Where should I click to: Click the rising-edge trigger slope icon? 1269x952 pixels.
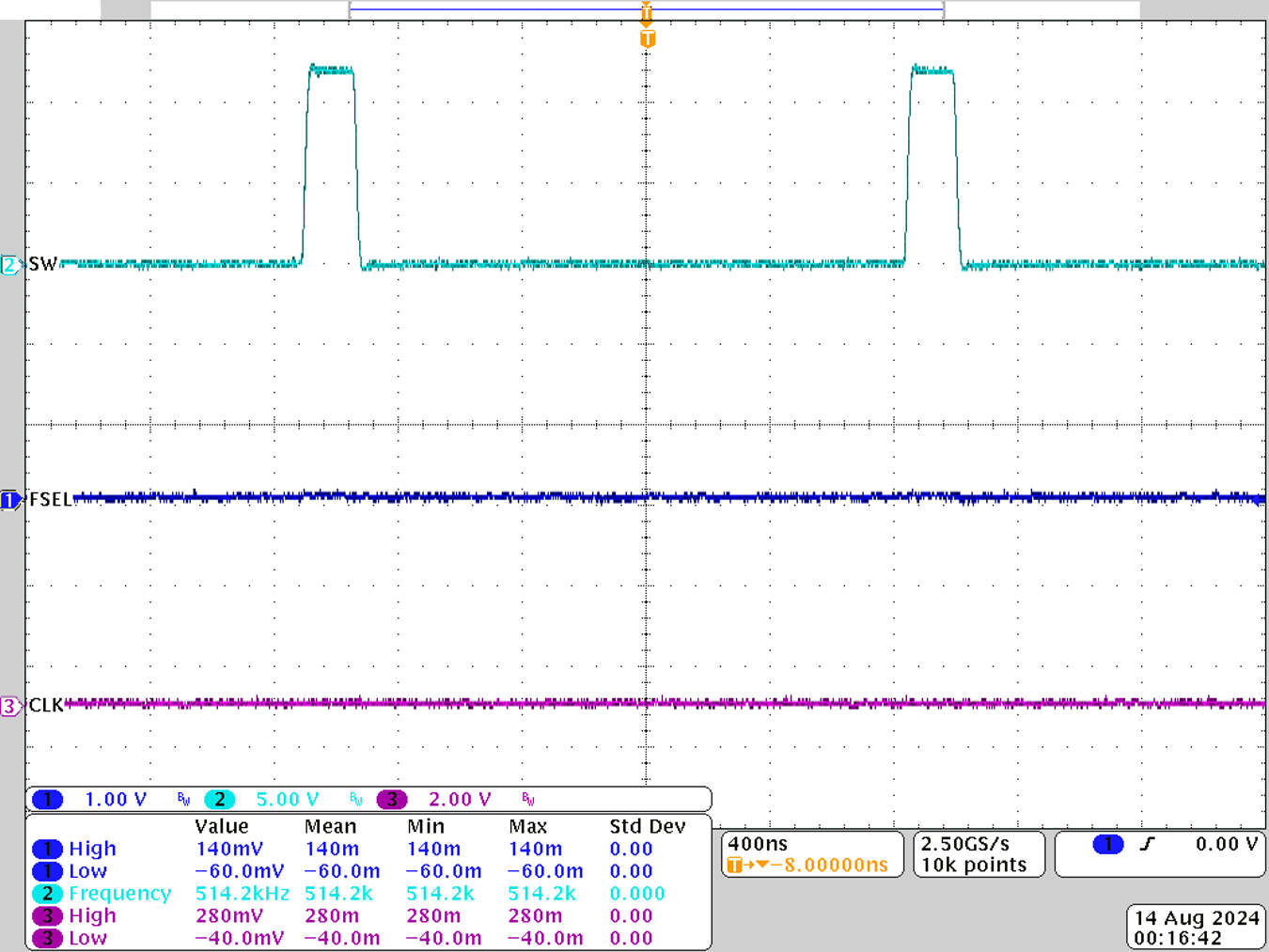(1149, 845)
